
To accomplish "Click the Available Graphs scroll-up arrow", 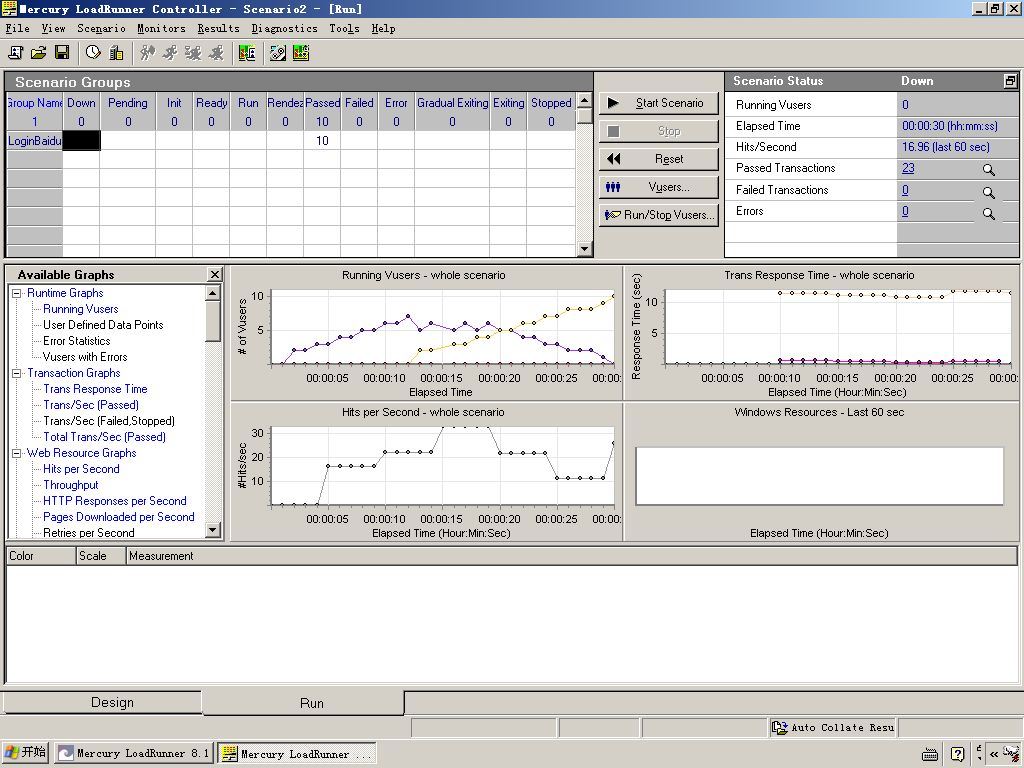I will click(213, 293).
